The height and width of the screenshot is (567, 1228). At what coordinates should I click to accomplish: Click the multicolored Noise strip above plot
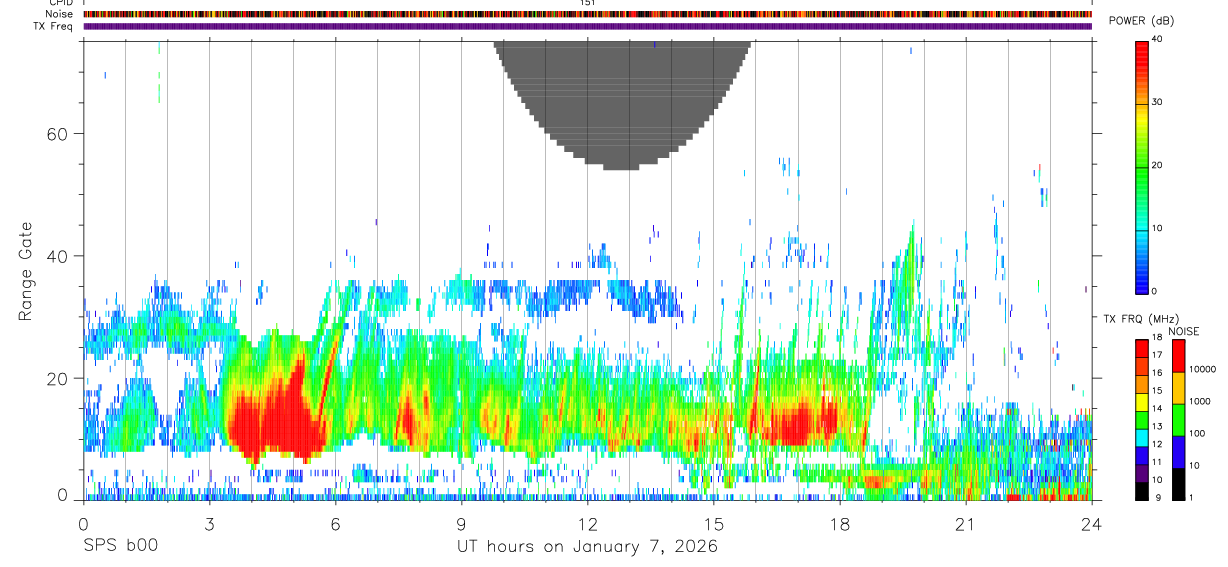click(x=588, y=14)
